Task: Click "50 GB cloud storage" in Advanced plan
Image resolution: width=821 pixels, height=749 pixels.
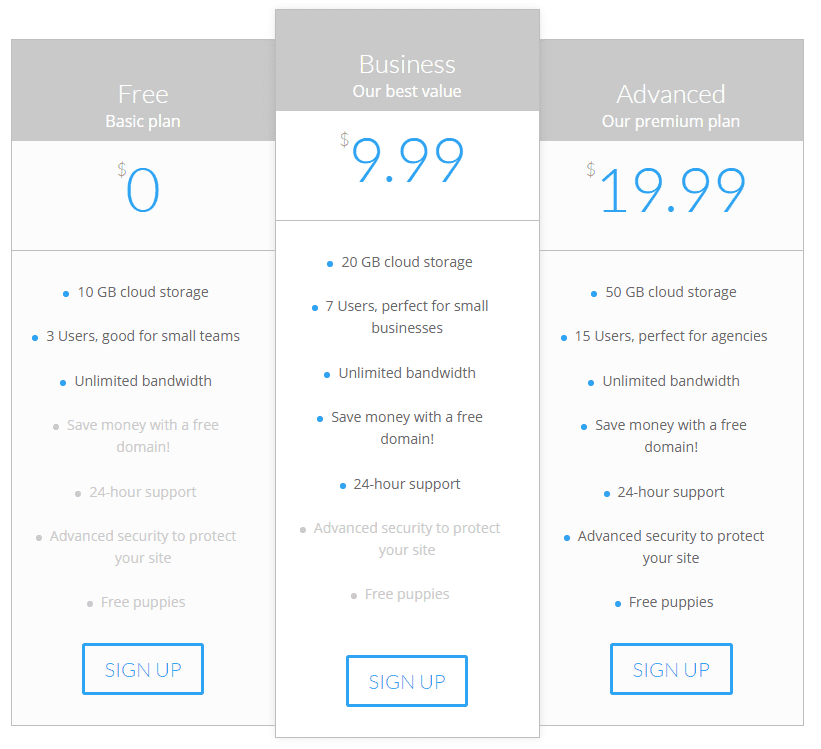Action: click(670, 292)
